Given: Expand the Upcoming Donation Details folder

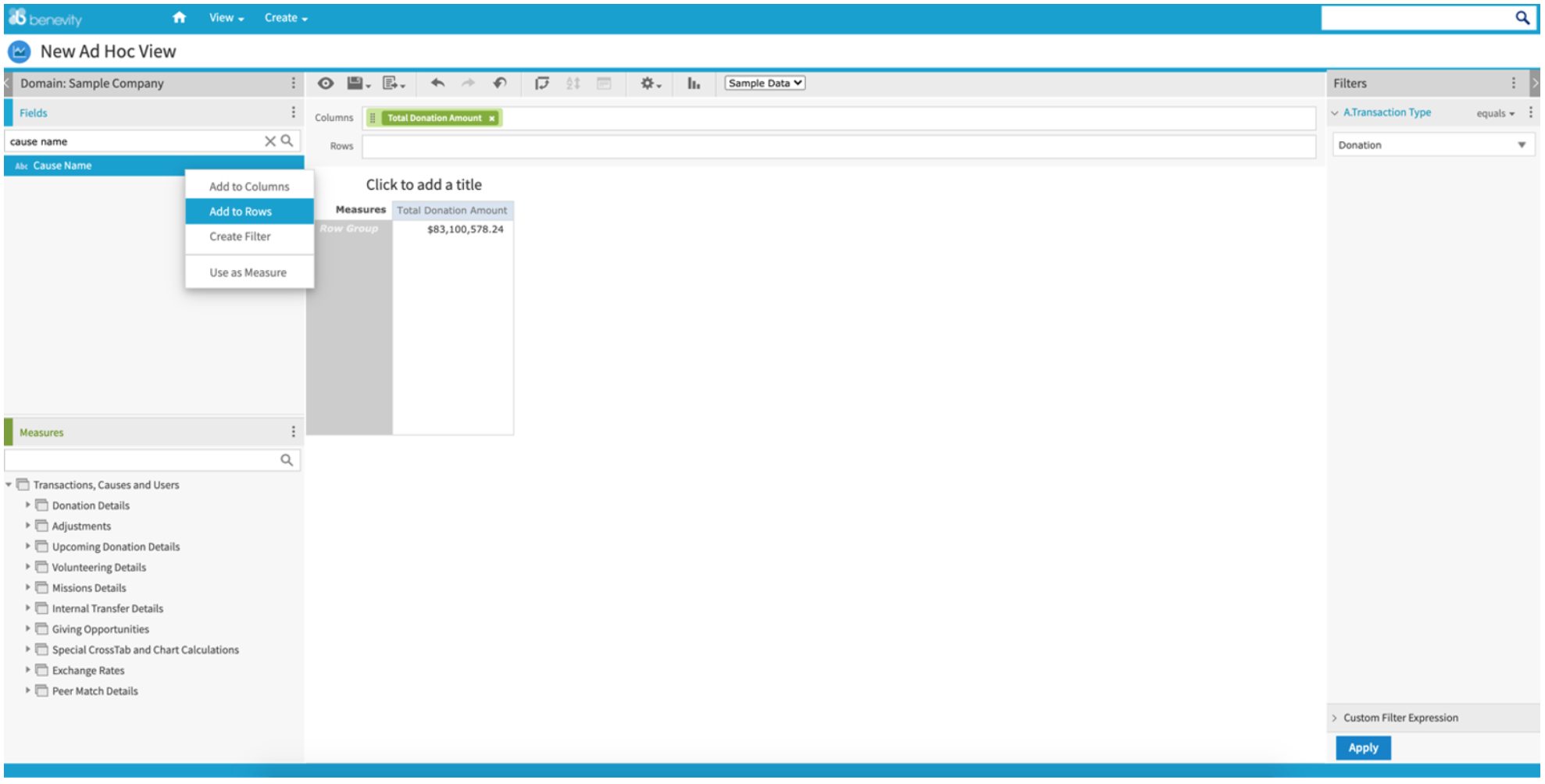Looking at the screenshot, I should click(x=28, y=546).
